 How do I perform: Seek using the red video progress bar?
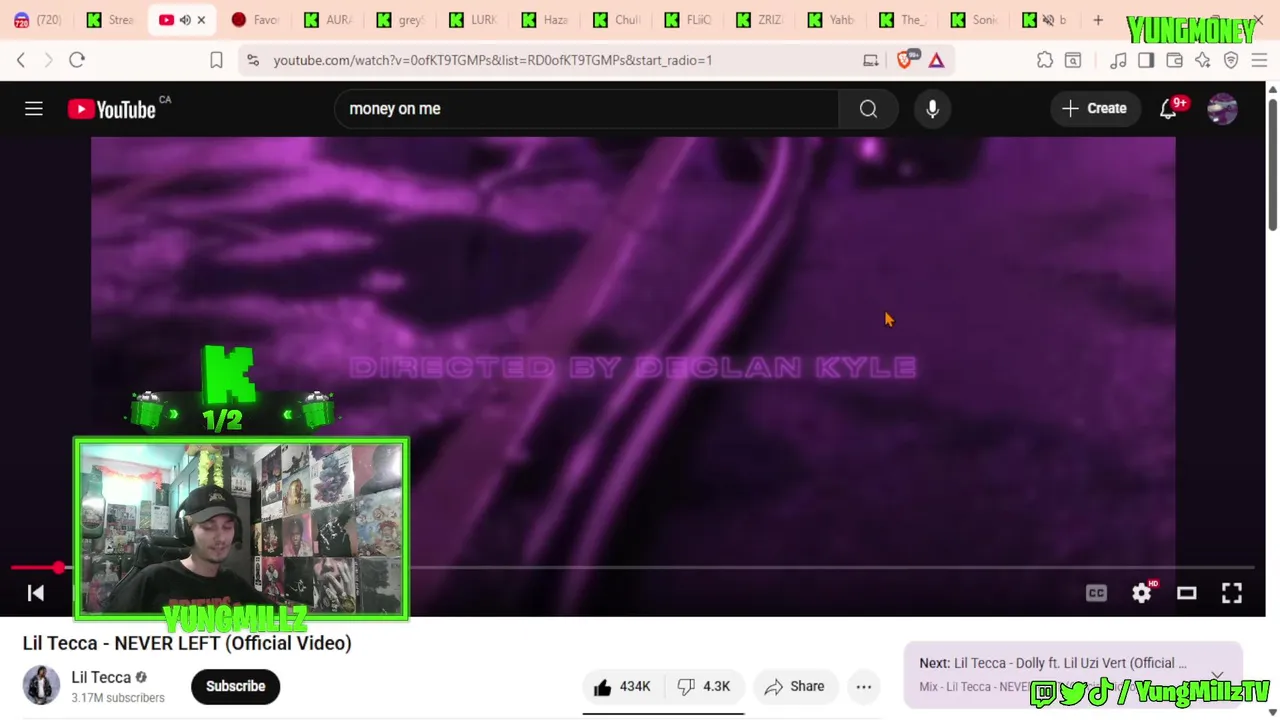tap(633, 568)
